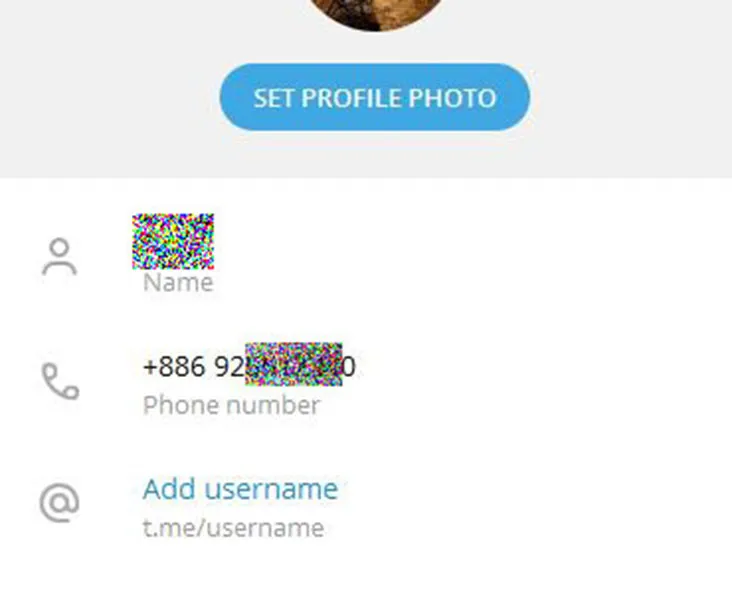Click the t.me/username caption
Screen dimensions: 732x592
pos(233,528)
